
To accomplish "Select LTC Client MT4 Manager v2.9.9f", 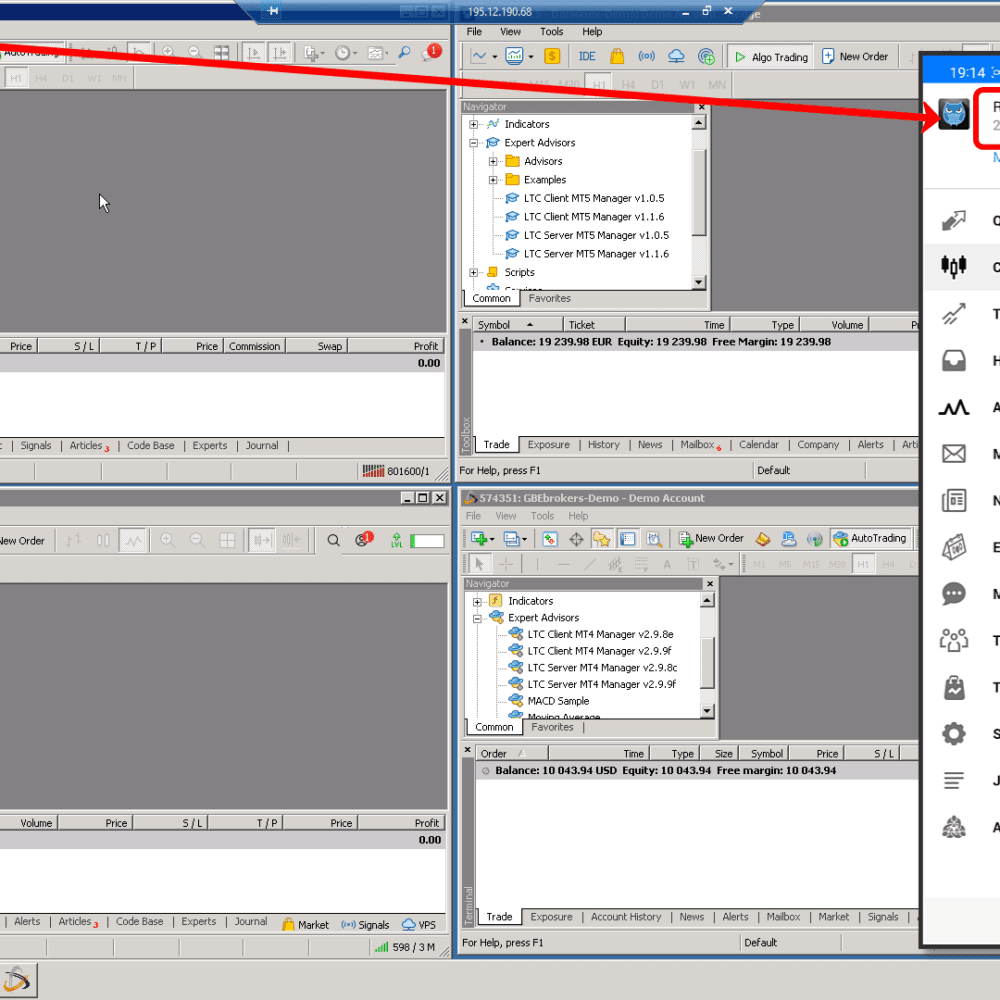I will [599, 651].
